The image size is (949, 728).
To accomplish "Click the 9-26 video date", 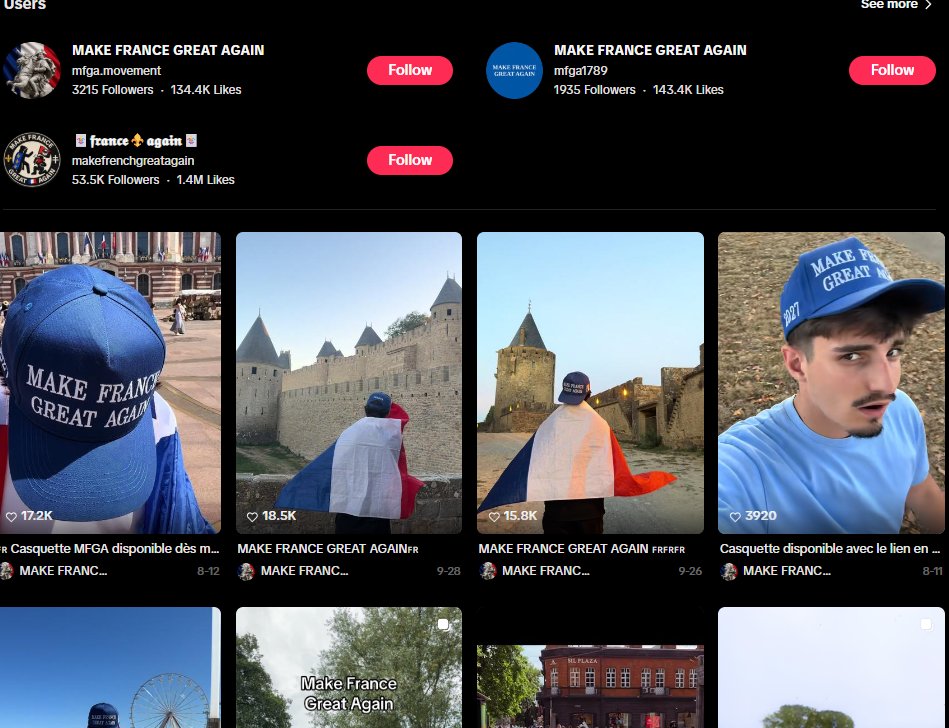I will tap(690, 571).
